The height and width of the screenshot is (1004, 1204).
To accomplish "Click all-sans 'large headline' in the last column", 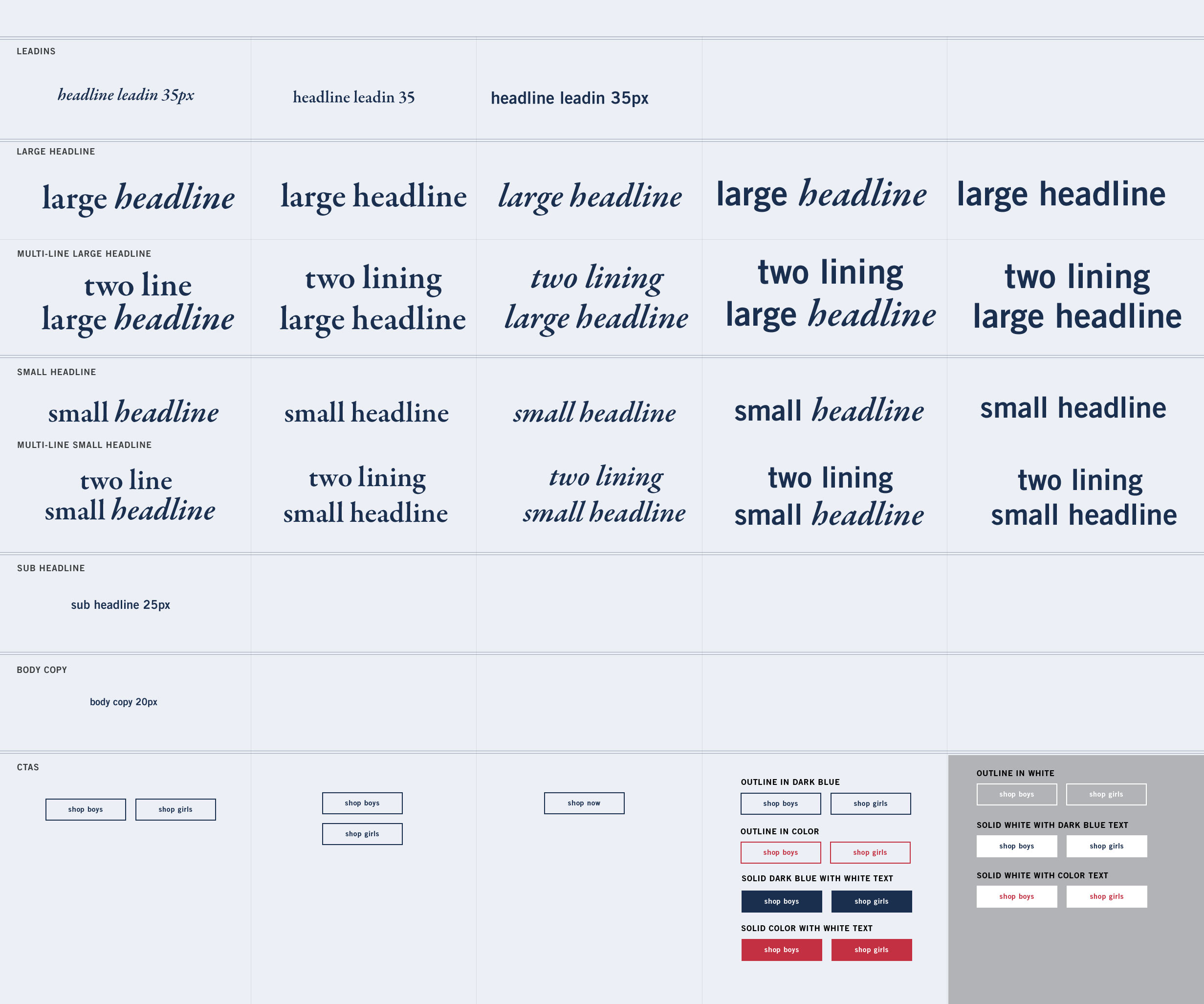I will click(1061, 195).
